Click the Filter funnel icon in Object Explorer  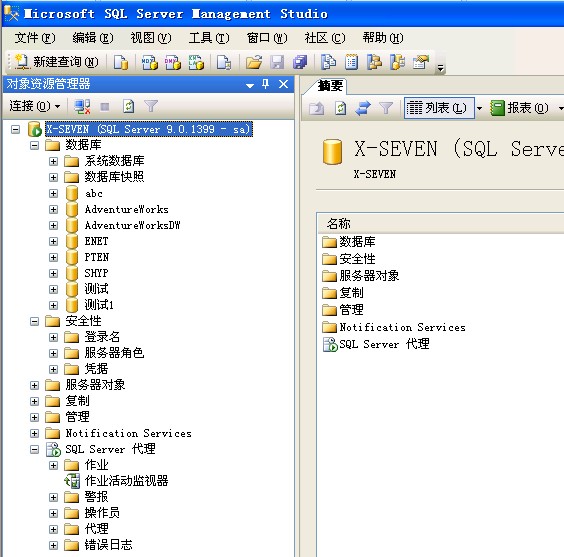click(151, 106)
